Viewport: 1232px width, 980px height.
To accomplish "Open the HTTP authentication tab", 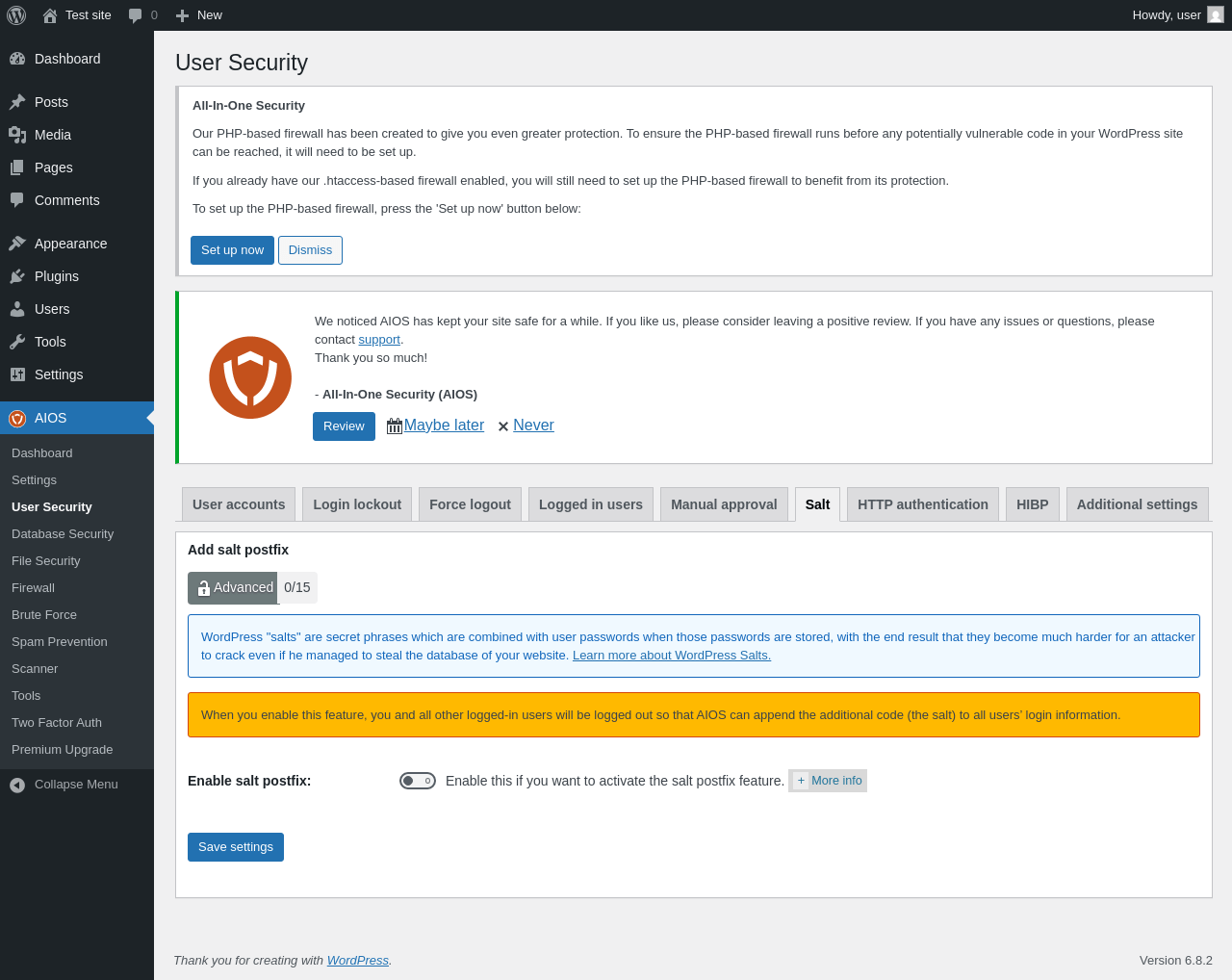I will (923, 504).
